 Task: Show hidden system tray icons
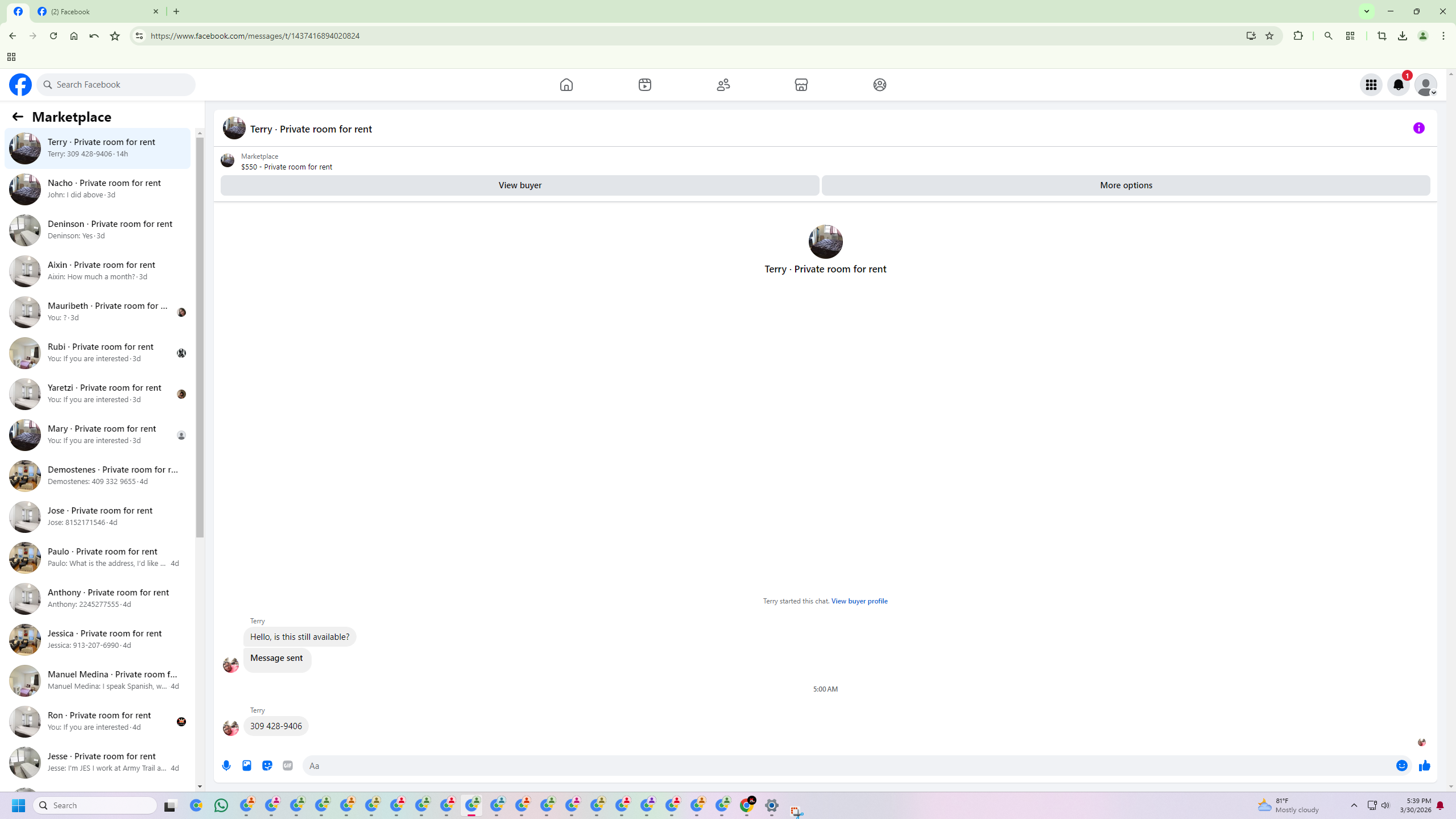(1354, 805)
